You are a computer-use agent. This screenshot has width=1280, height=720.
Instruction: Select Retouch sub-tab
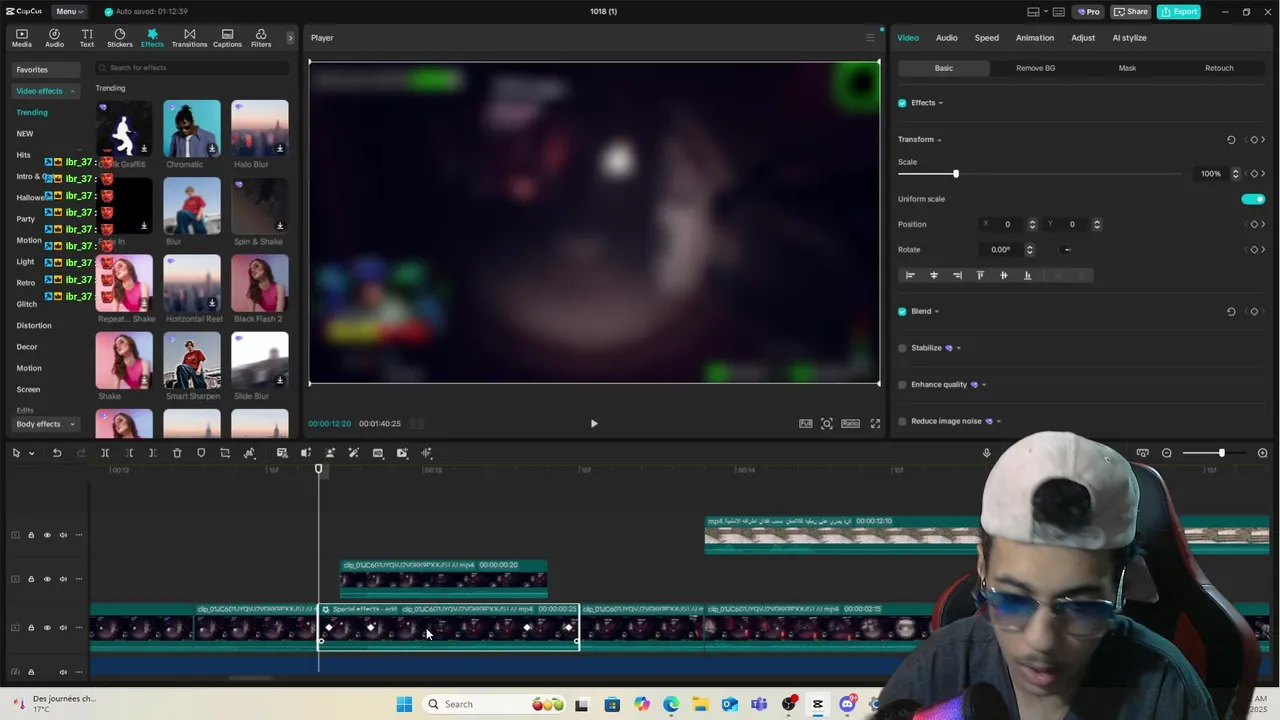coord(1219,68)
